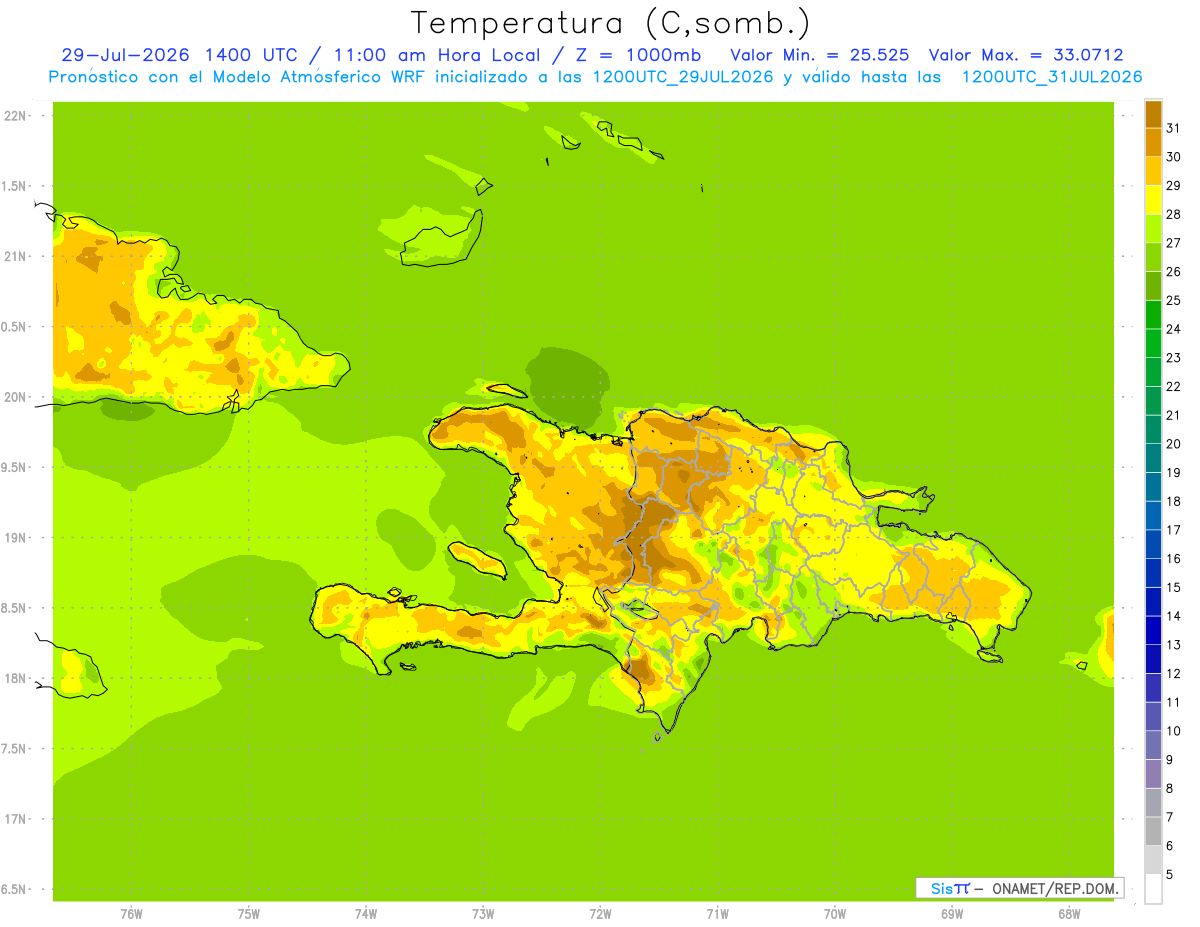Click the legend value '10'
The height and width of the screenshot is (927, 1200).
1173,731
